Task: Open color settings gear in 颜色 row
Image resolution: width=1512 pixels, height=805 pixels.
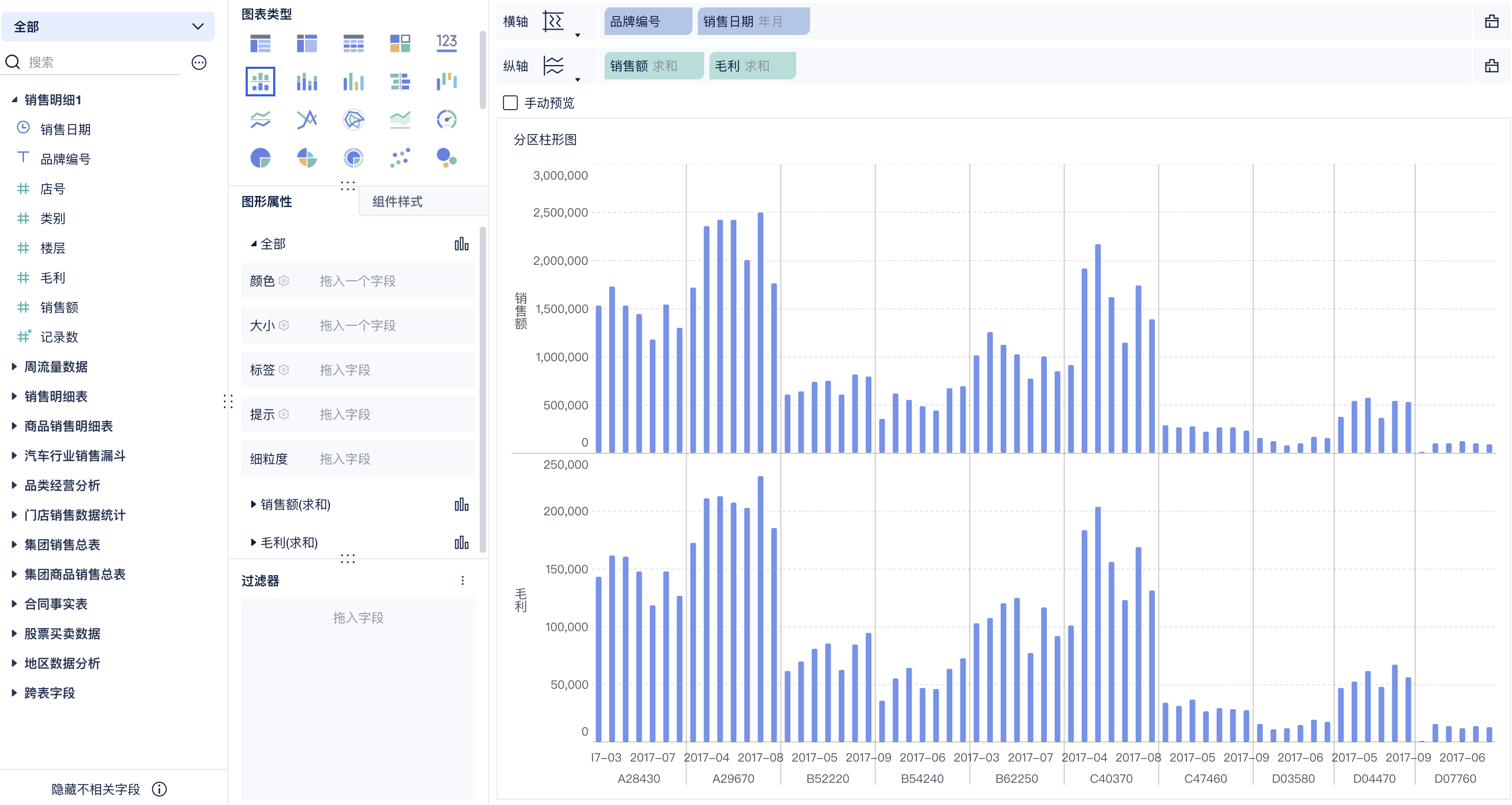Action: (284, 281)
